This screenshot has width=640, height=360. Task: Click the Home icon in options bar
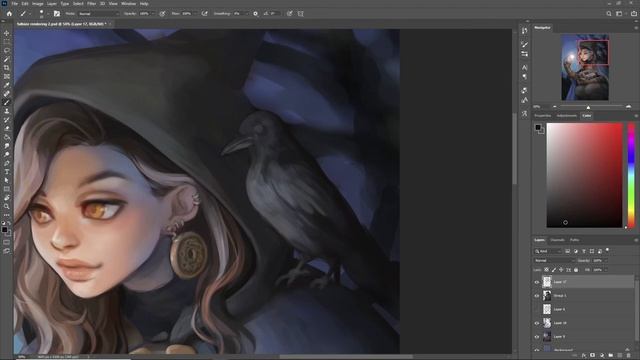(9, 13)
